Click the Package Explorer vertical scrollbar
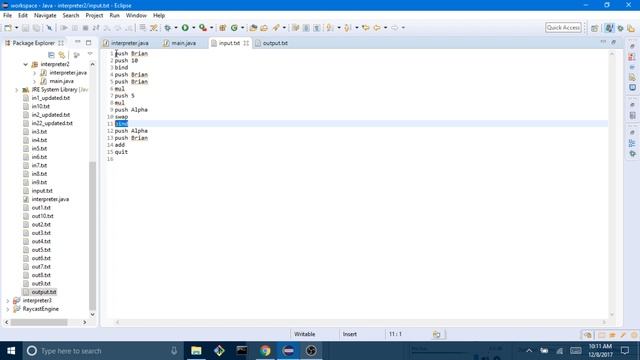This screenshot has height=360, width=640. pyautogui.click(x=93, y=235)
